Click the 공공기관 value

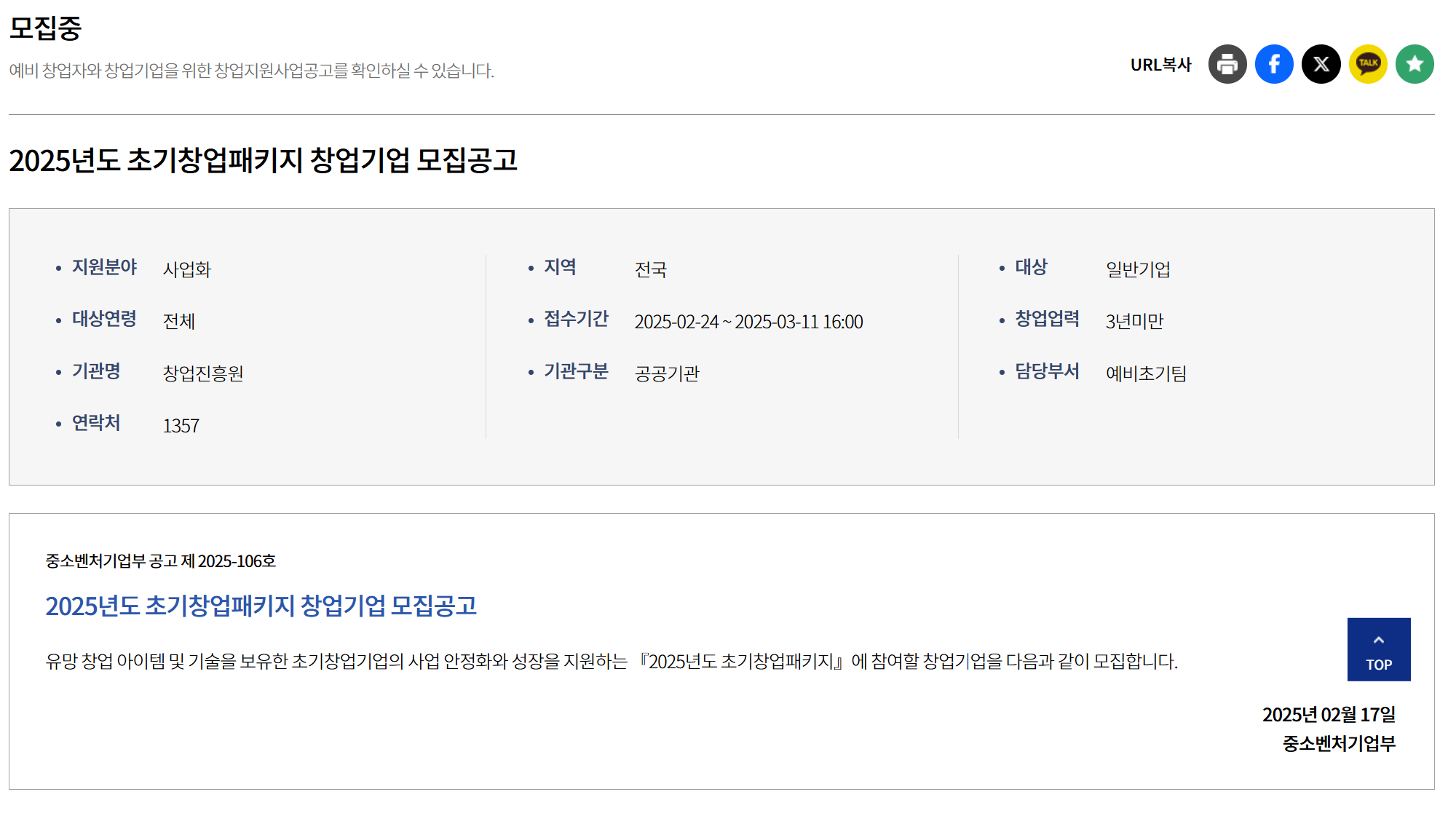pos(667,373)
